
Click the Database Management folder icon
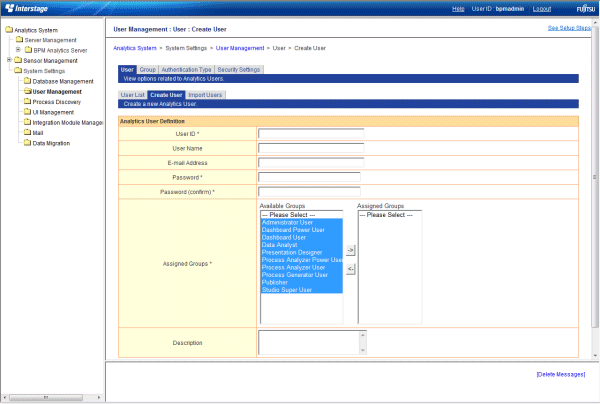click(27, 81)
